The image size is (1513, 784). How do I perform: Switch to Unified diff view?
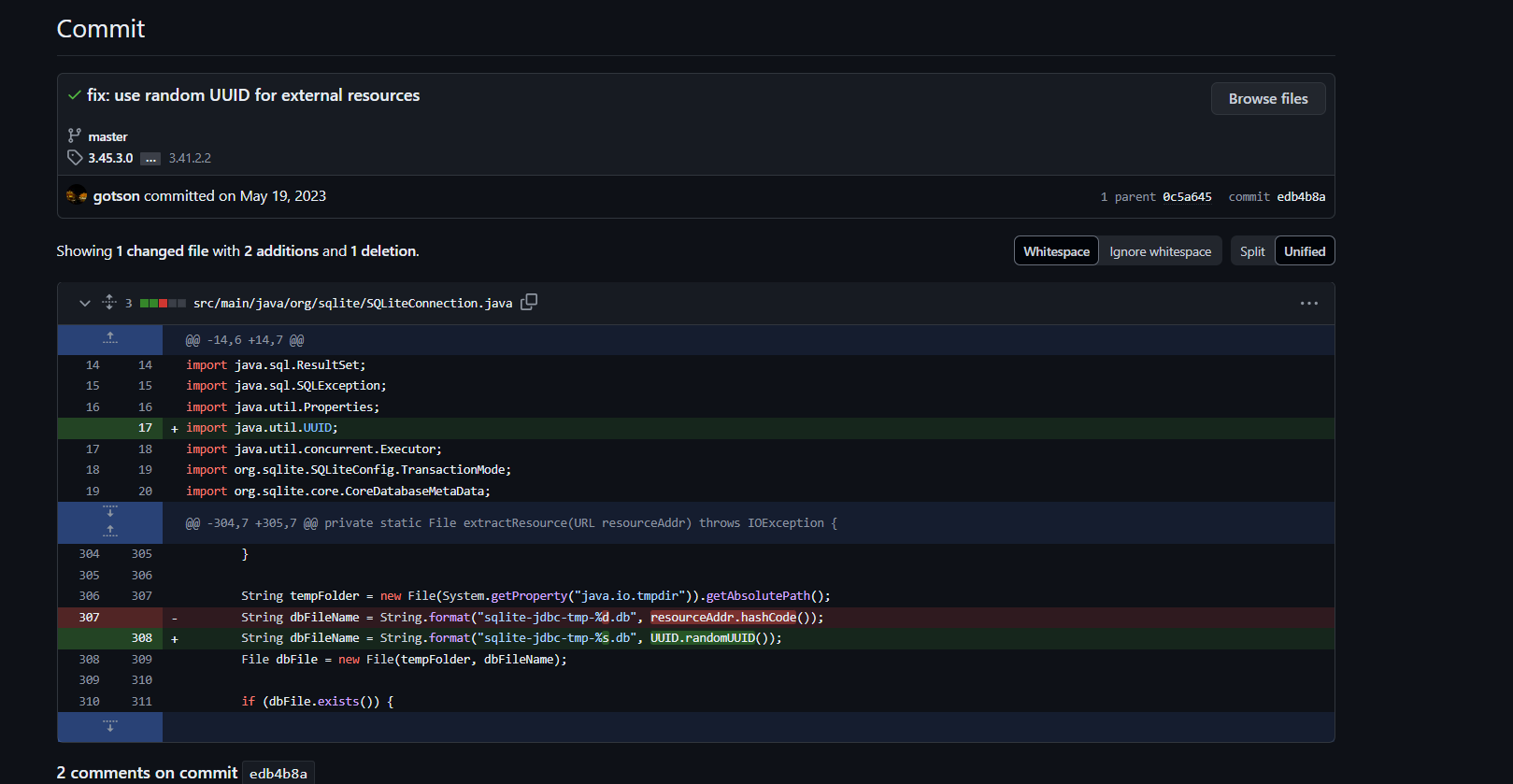[x=1305, y=251]
